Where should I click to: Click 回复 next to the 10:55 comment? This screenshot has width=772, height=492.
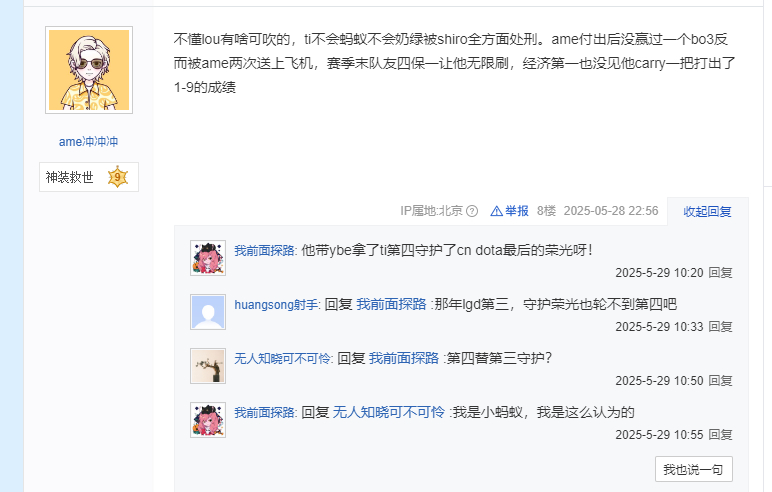click(x=720, y=434)
